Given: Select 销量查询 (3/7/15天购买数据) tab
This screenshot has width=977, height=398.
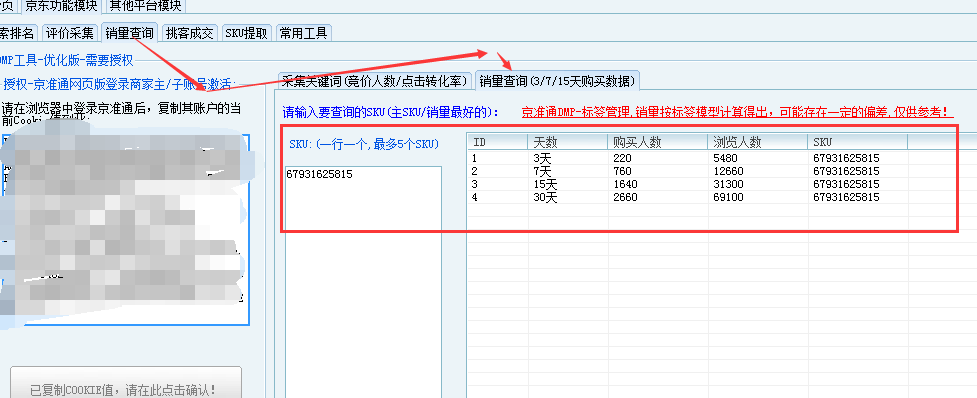Looking at the screenshot, I should [557, 80].
